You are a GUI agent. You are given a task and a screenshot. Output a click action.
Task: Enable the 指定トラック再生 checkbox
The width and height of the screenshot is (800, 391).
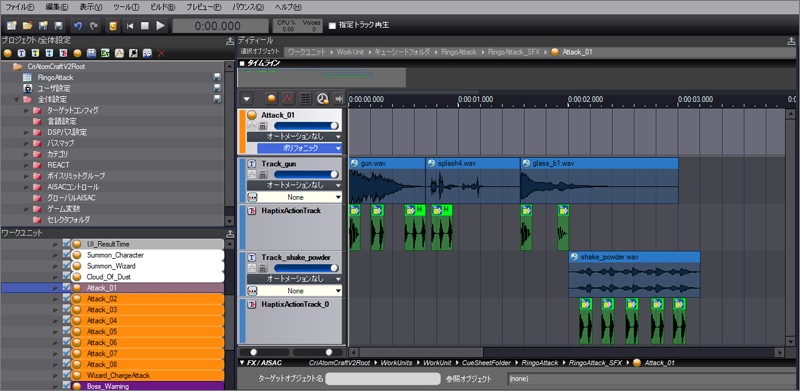coord(333,26)
